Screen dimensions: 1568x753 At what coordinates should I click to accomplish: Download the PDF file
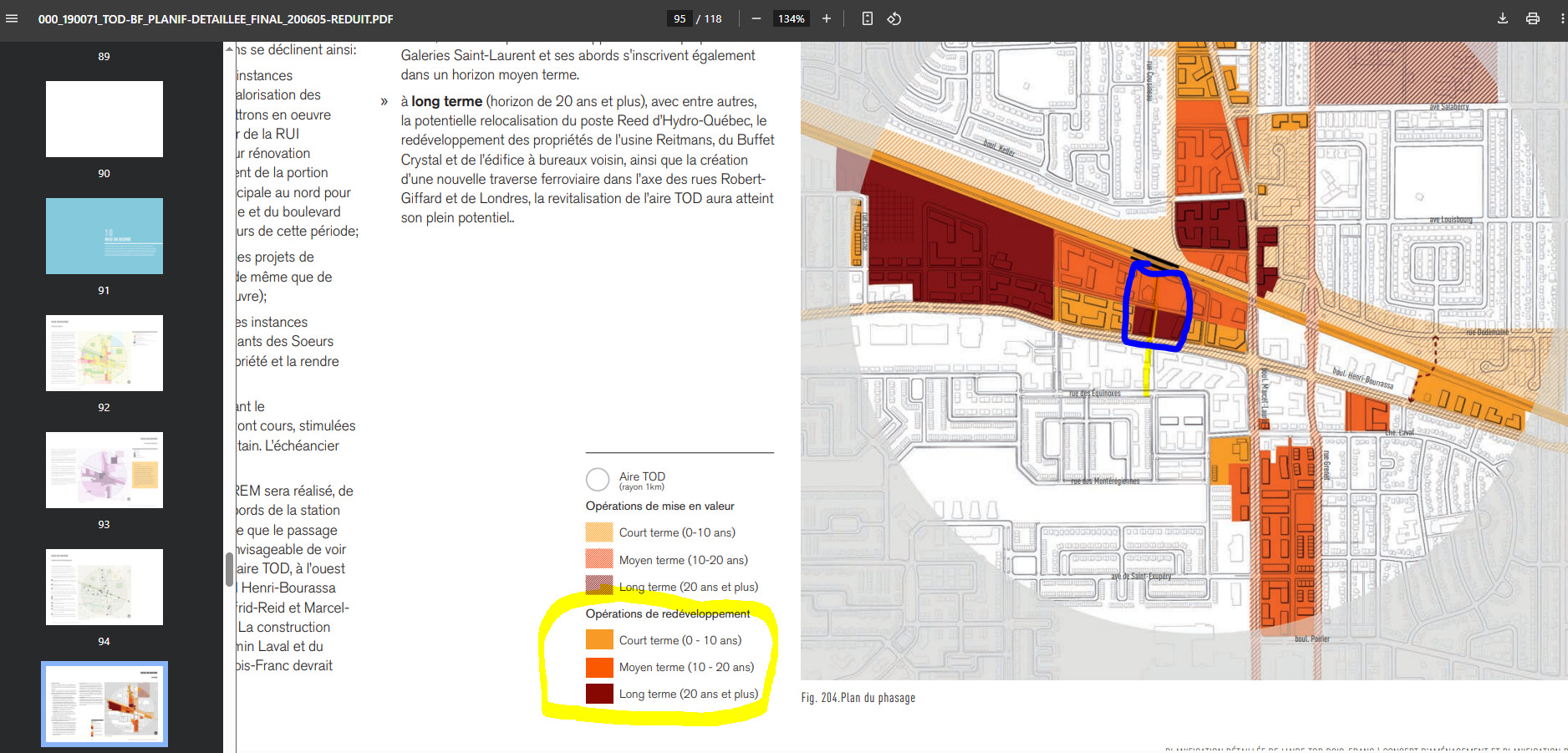point(1503,18)
